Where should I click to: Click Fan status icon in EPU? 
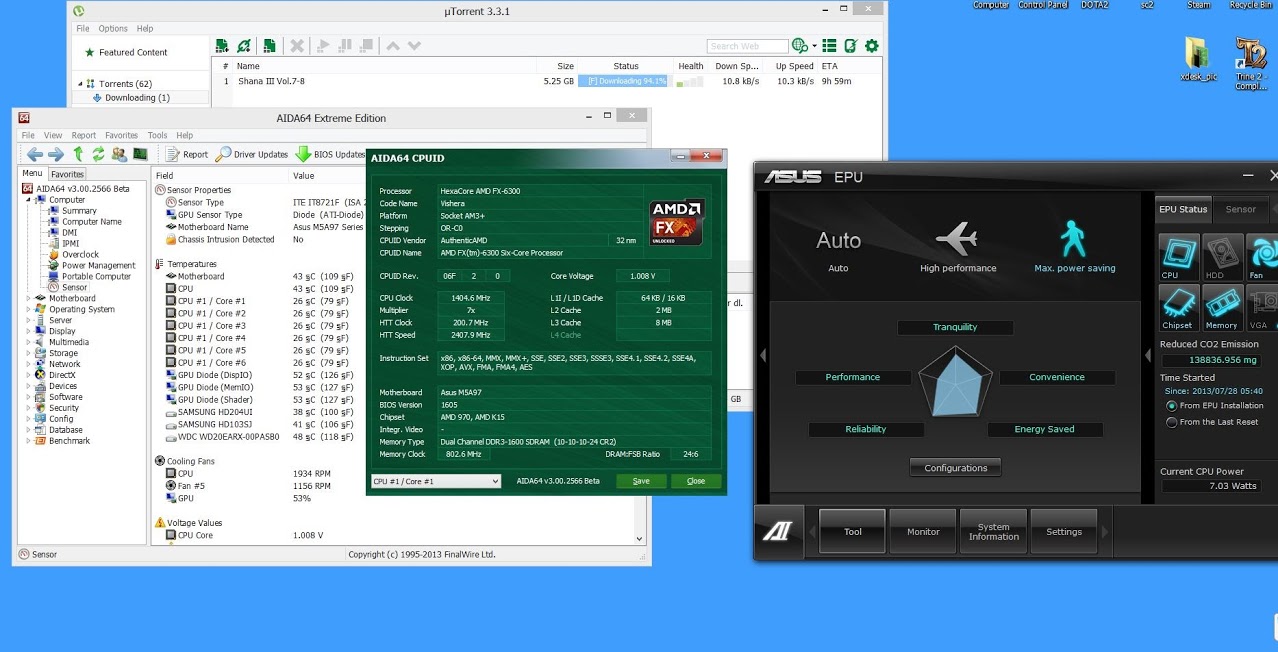coord(1262,258)
